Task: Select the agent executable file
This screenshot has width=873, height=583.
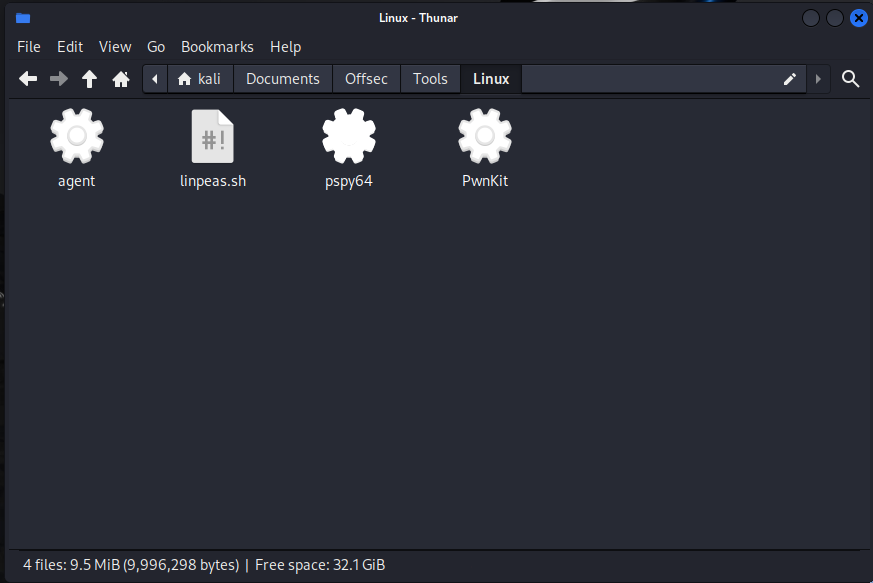Action: 77,149
